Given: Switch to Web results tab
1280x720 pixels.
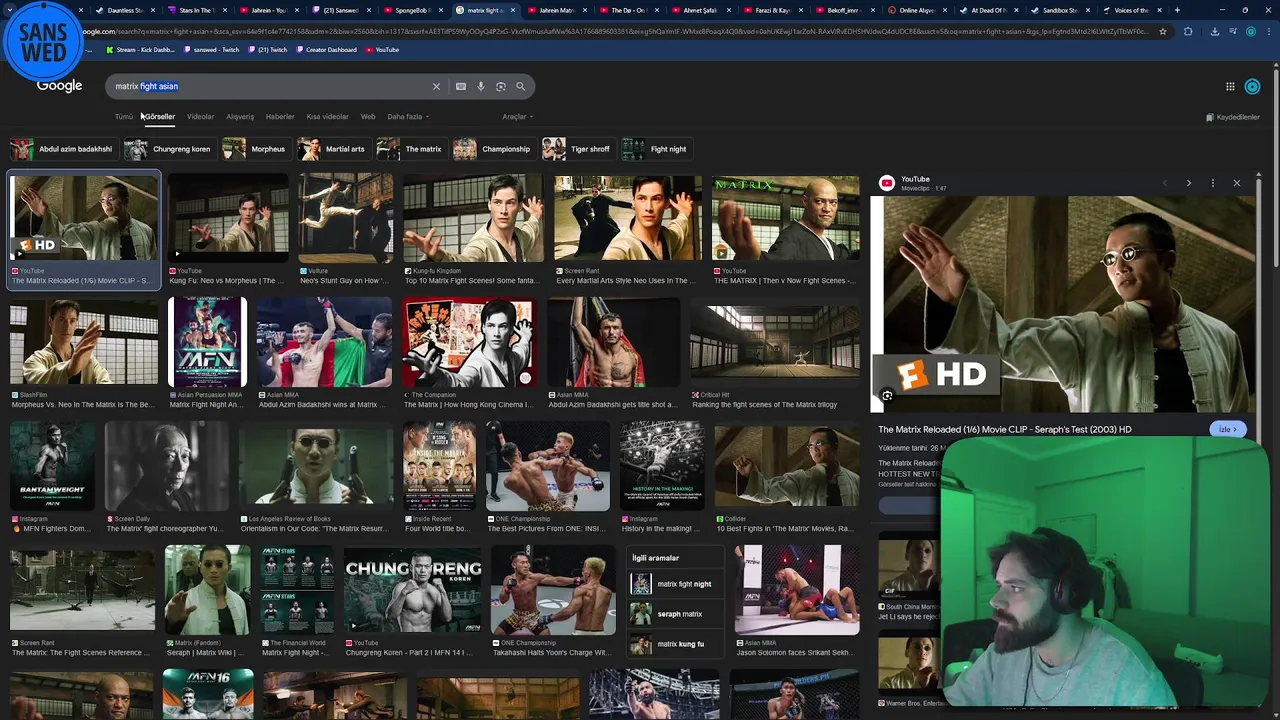Looking at the screenshot, I should (x=368, y=117).
